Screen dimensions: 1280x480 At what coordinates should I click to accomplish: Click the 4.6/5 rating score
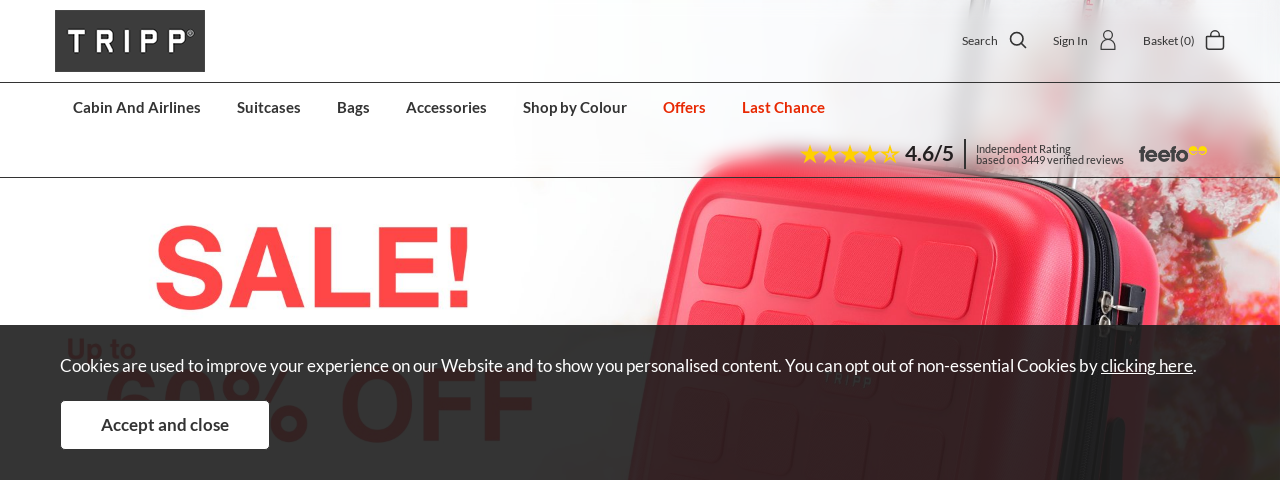click(x=929, y=153)
